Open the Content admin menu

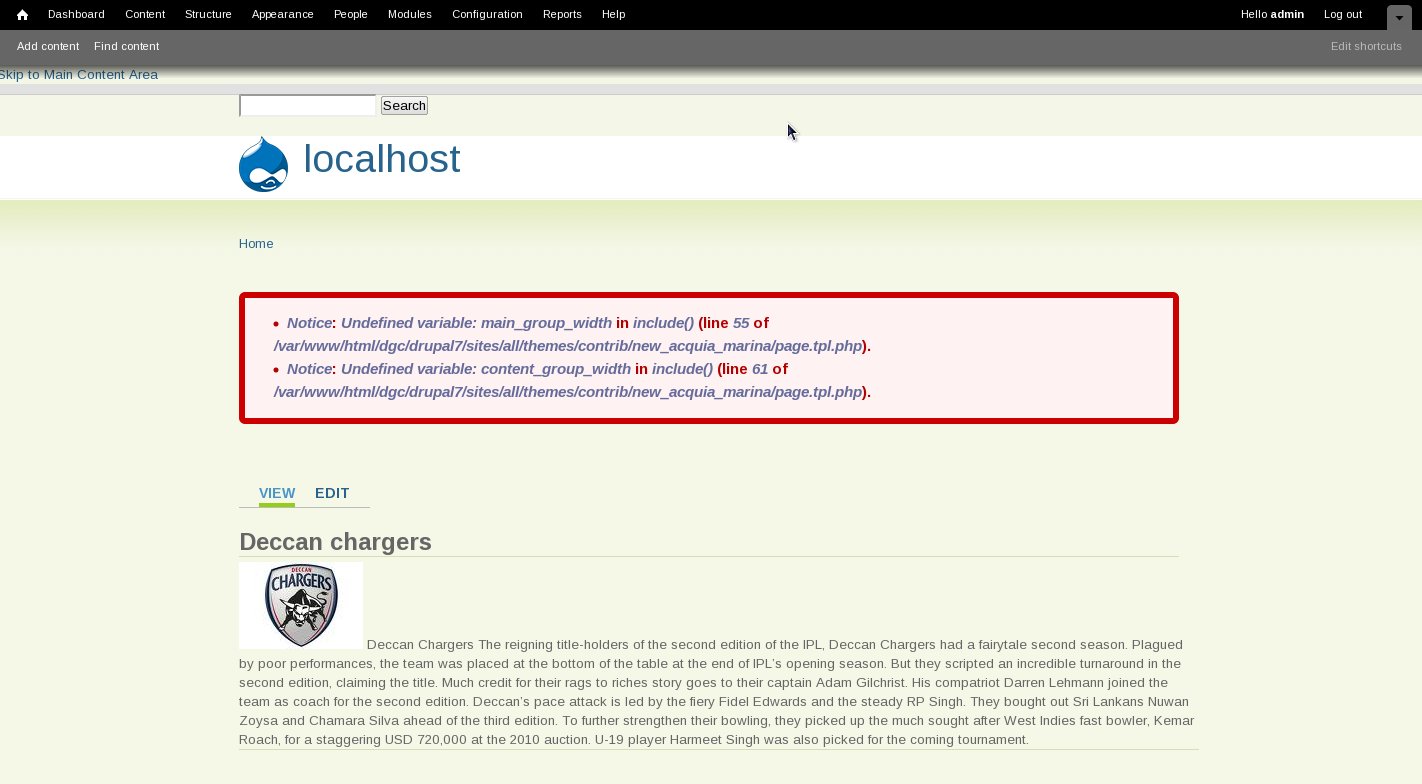tap(145, 14)
